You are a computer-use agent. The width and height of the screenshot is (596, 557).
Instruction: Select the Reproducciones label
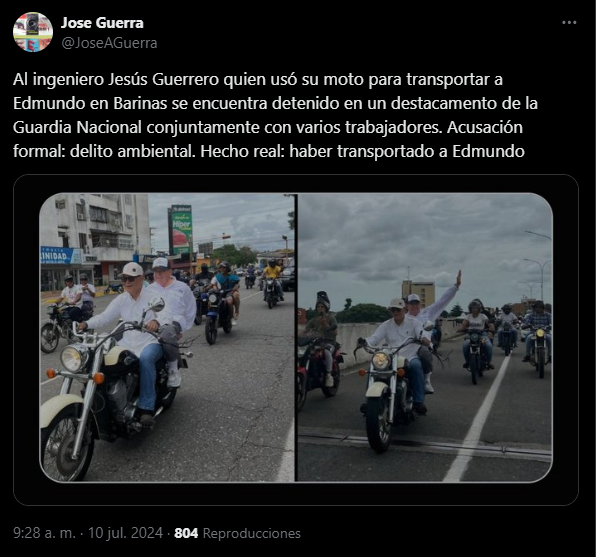click(252, 533)
